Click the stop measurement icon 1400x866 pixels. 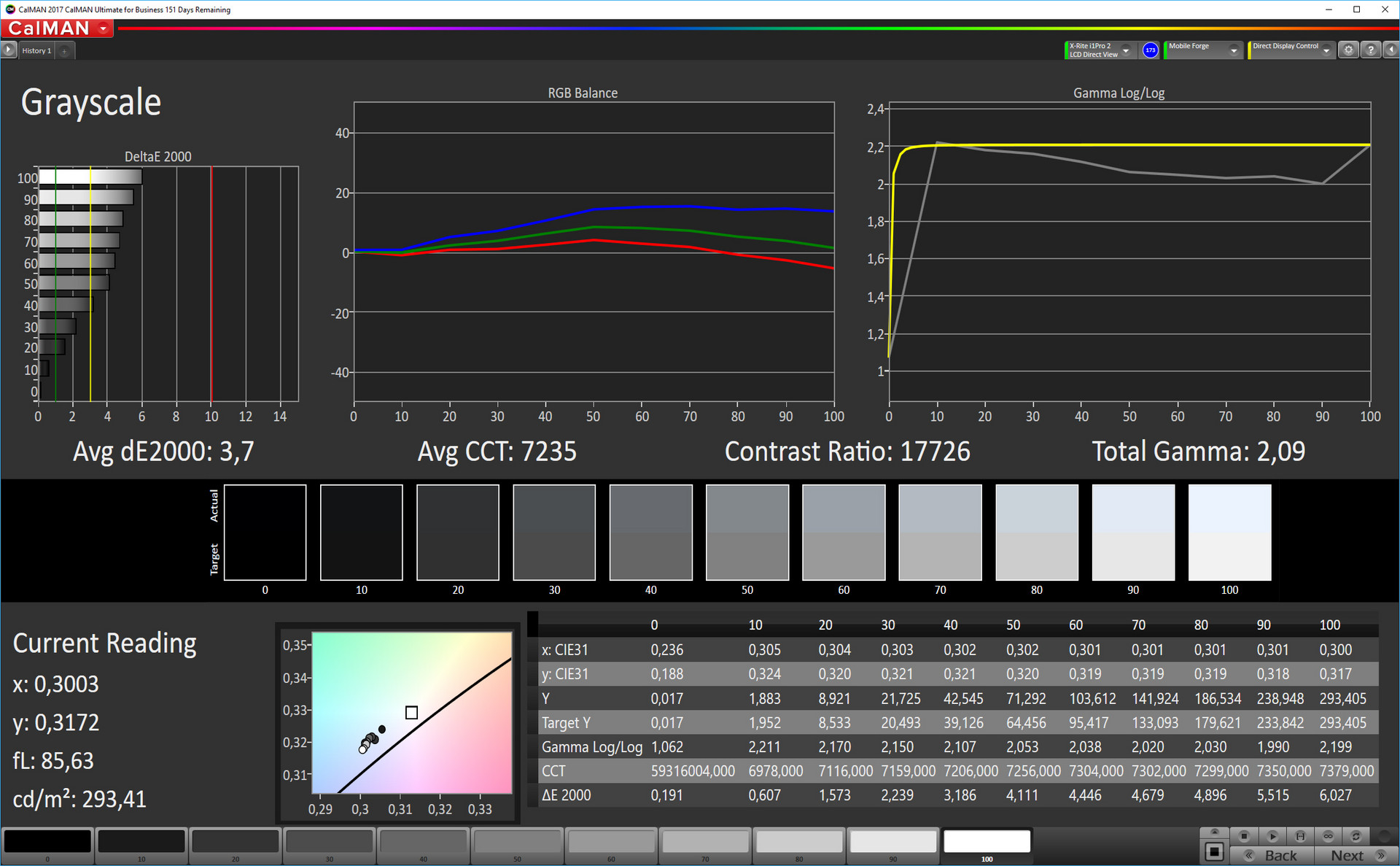click(1244, 836)
